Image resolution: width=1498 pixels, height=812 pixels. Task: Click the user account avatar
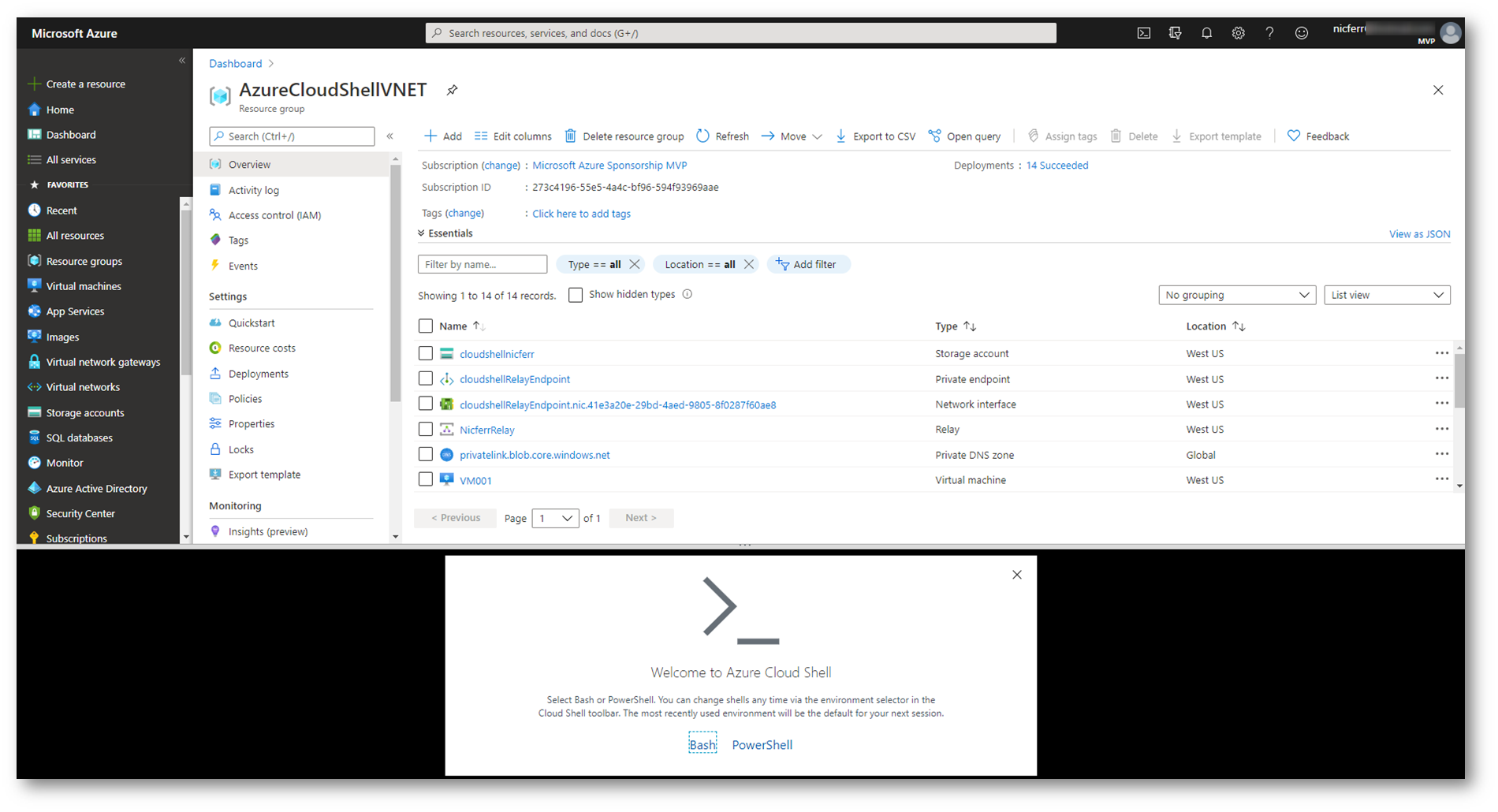coord(1450,33)
